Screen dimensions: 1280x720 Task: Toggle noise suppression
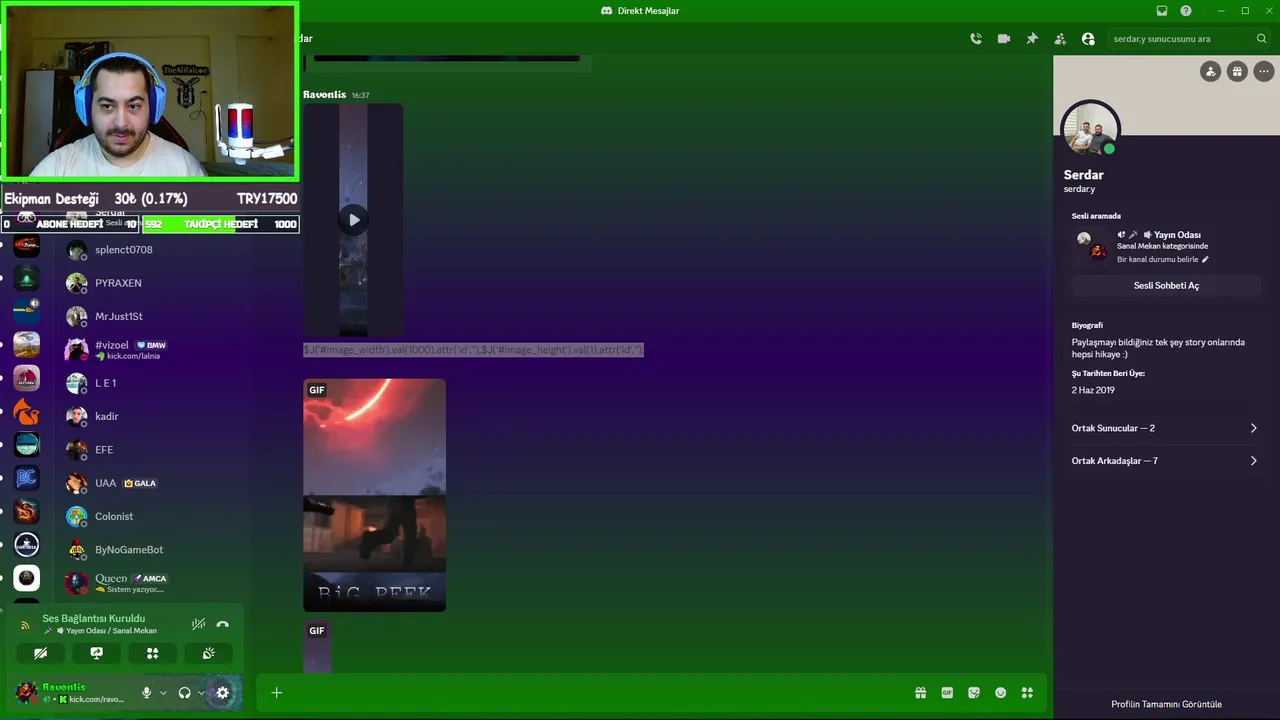tap(198, 624)
